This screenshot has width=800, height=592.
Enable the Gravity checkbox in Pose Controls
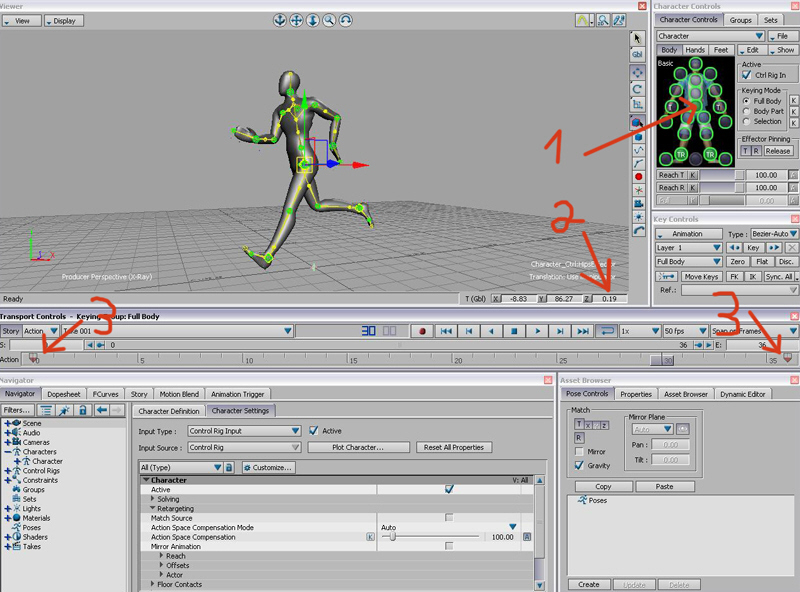[579, 465]
